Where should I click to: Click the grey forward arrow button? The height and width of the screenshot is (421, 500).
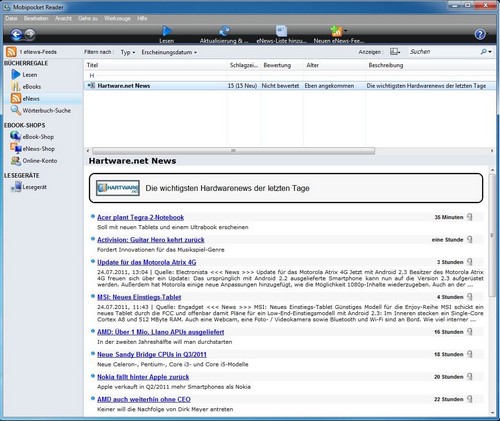(x=30, y=34)
